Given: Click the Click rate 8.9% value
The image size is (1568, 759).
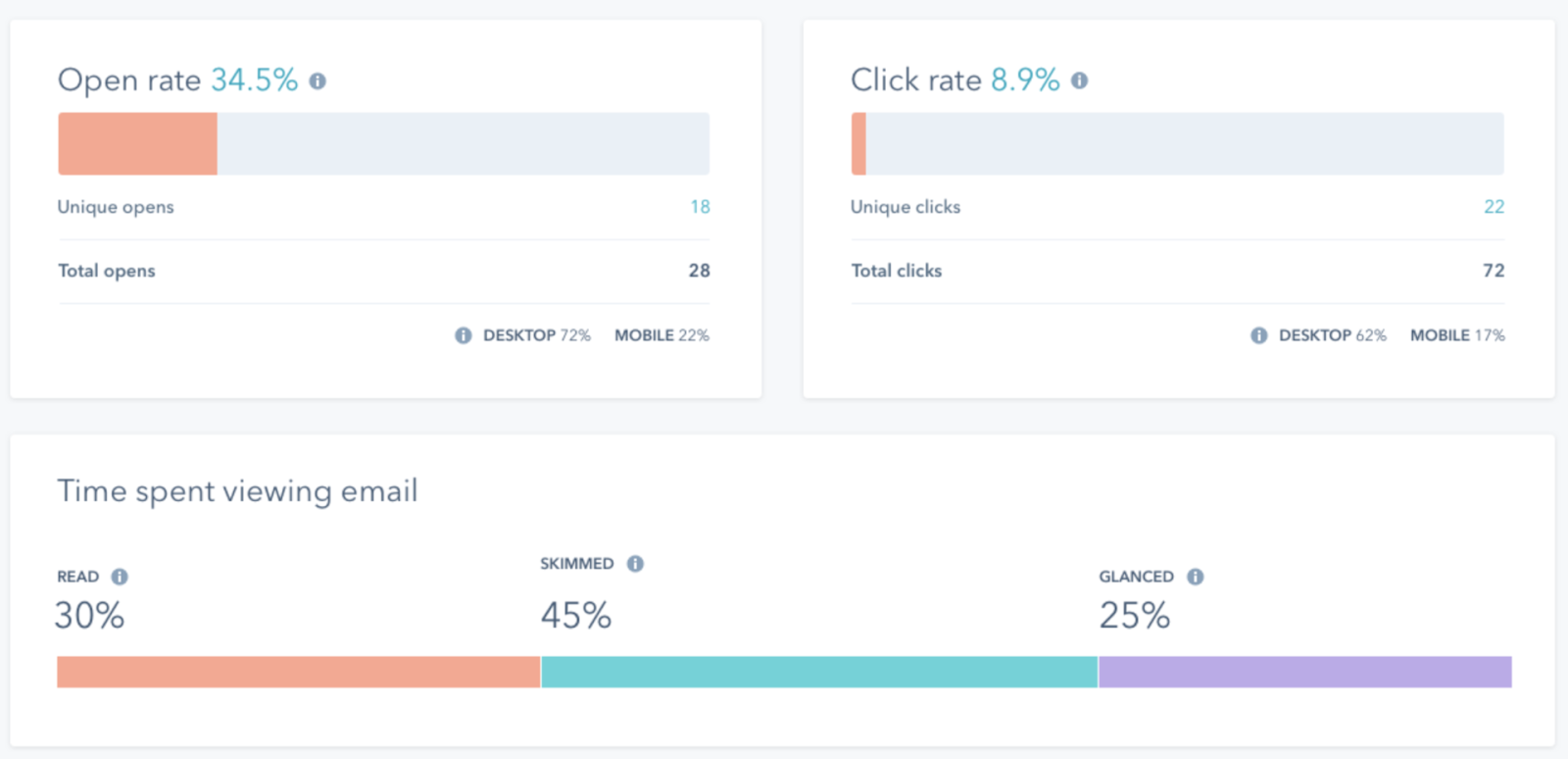Looking at the screenshot, I should (1025, 80).
